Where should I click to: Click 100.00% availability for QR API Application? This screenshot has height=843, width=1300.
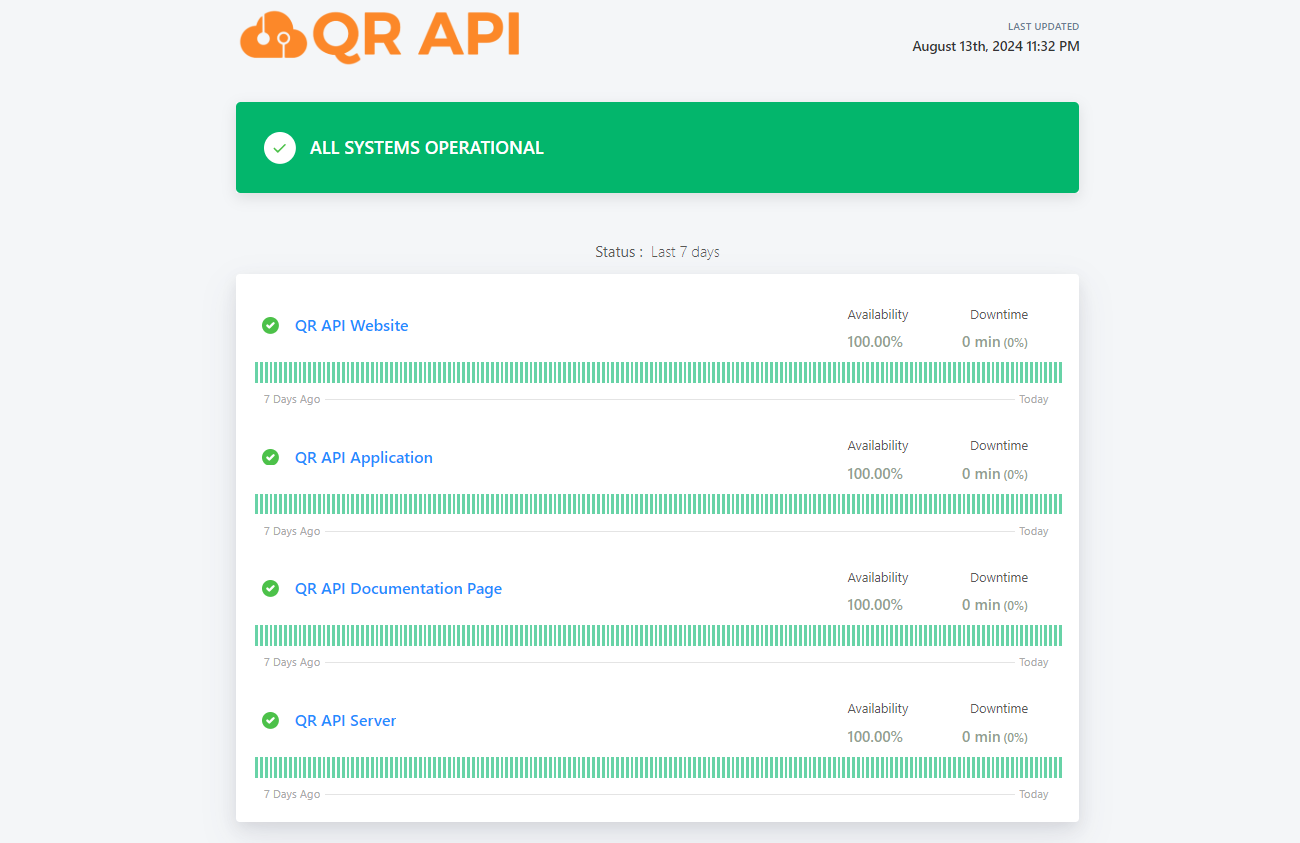pyautogui.click(x=875, y=474)
